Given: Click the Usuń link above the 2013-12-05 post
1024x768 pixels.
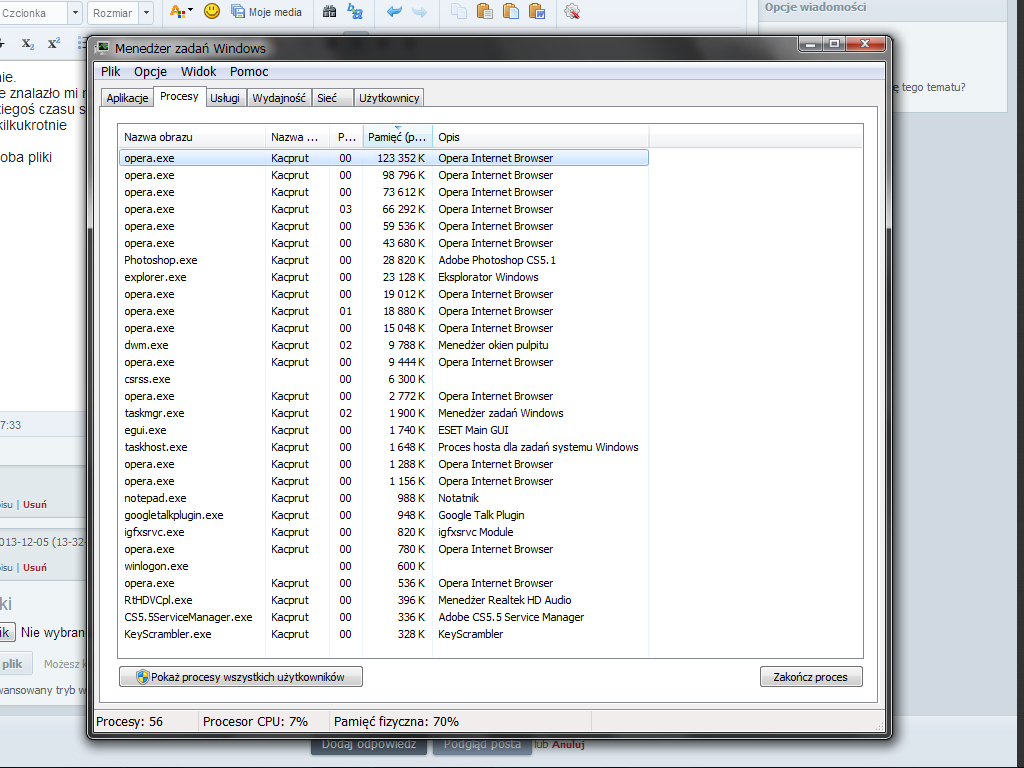Looking at the screenshot, I should coord(35,505).
